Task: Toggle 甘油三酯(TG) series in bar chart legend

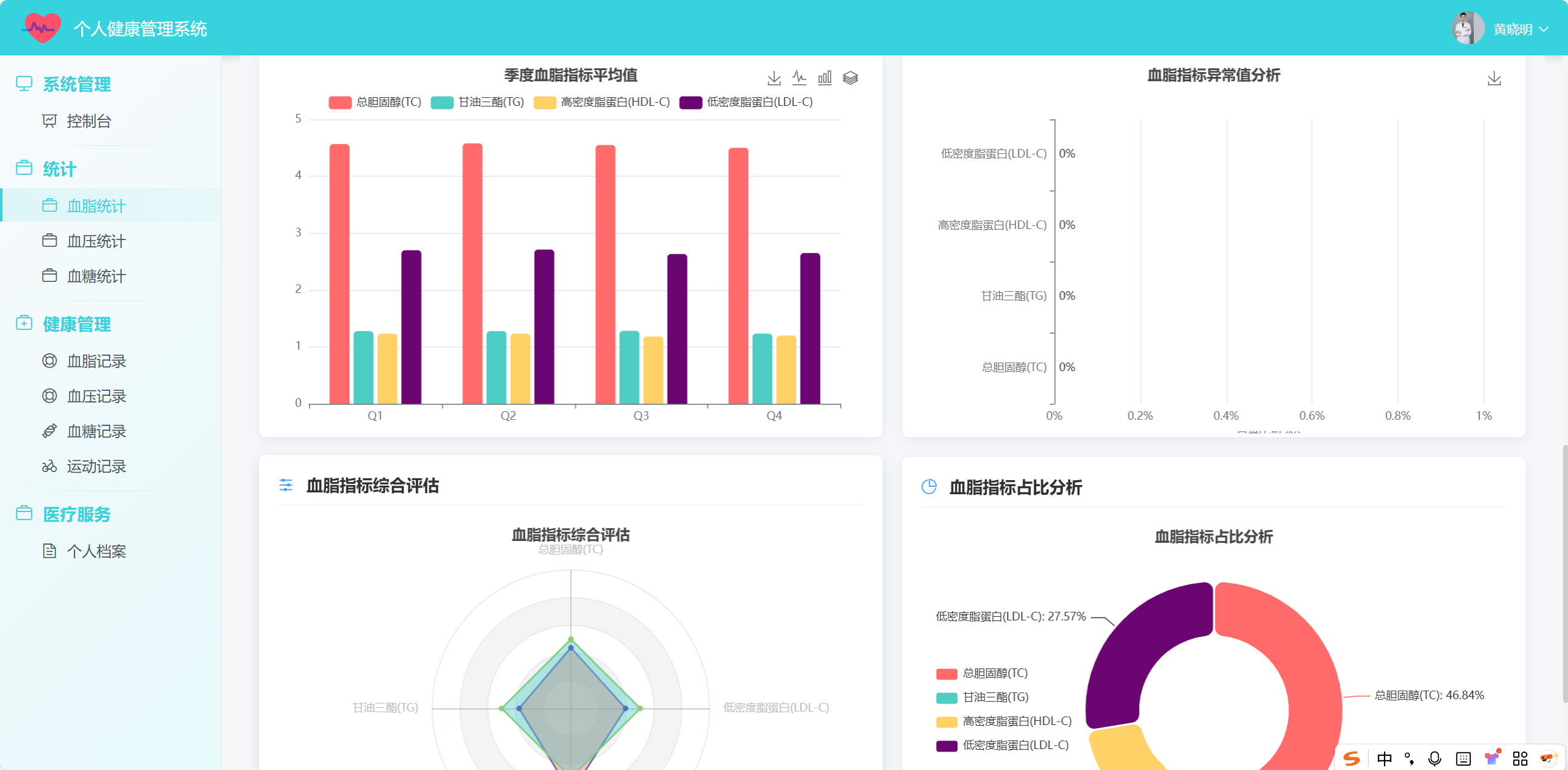Action: click(478, 102)
